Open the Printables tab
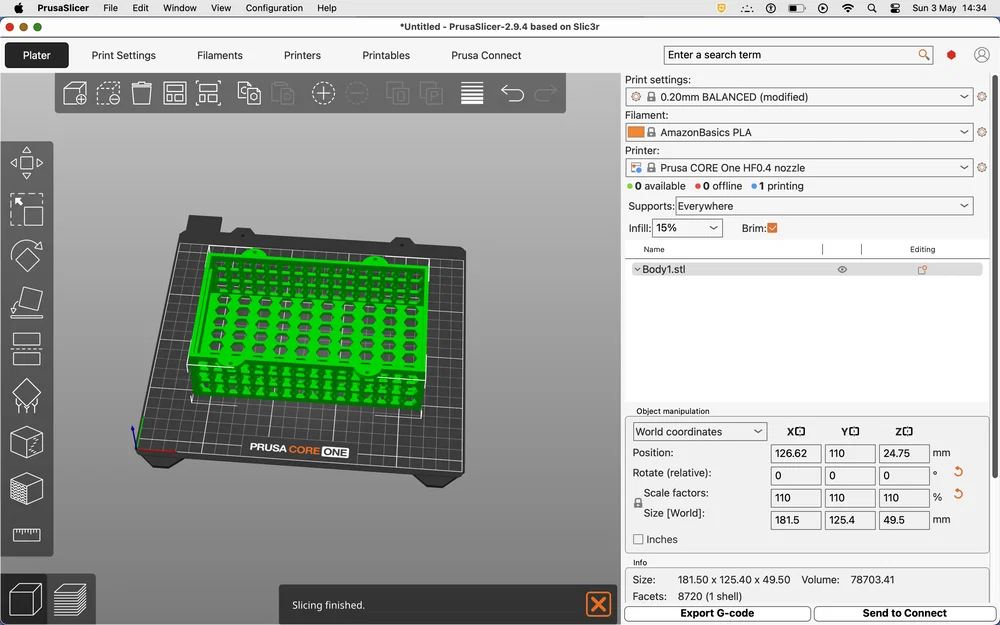1000x625 pixels. pyautogui.click(x=386, y=55)
